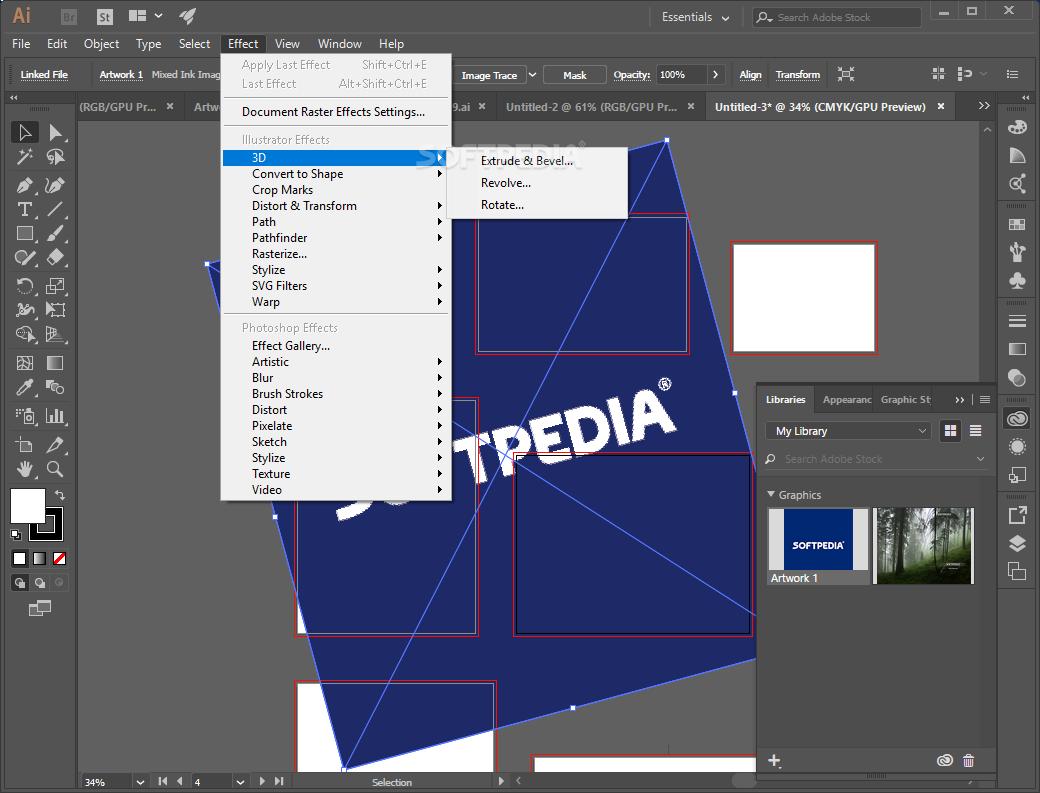Switch to Draw Behind mode
Viewport: 1040px width, 793px height.
click(x=40, y=583)
